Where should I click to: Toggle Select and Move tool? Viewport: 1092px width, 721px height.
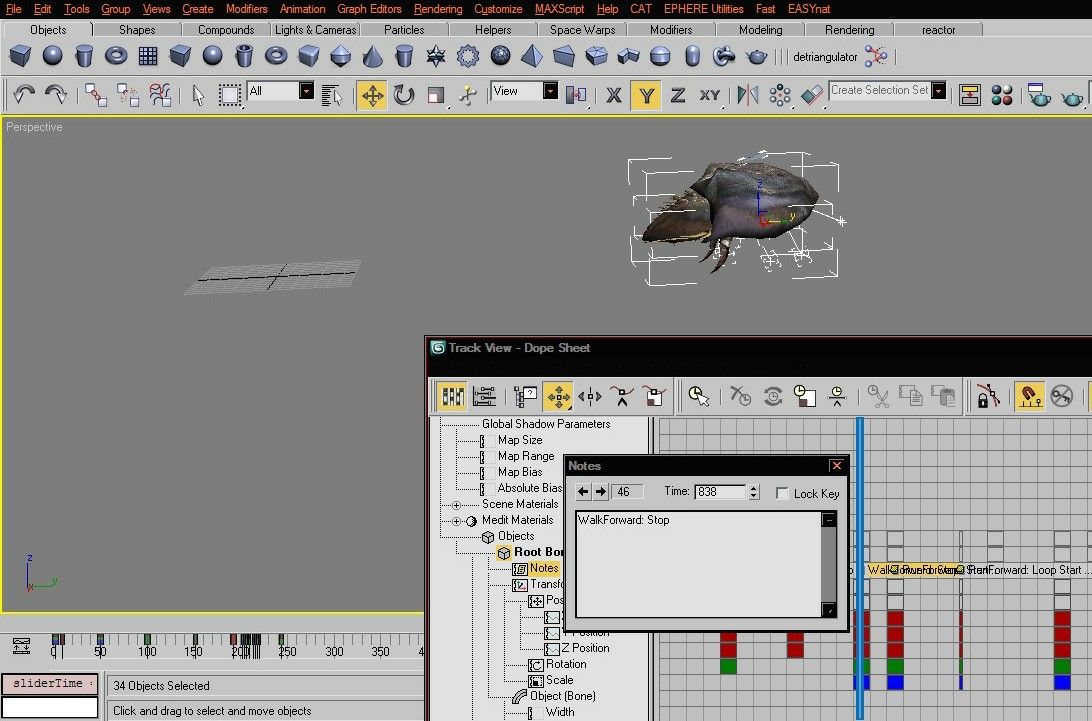[x=372, y=95]
